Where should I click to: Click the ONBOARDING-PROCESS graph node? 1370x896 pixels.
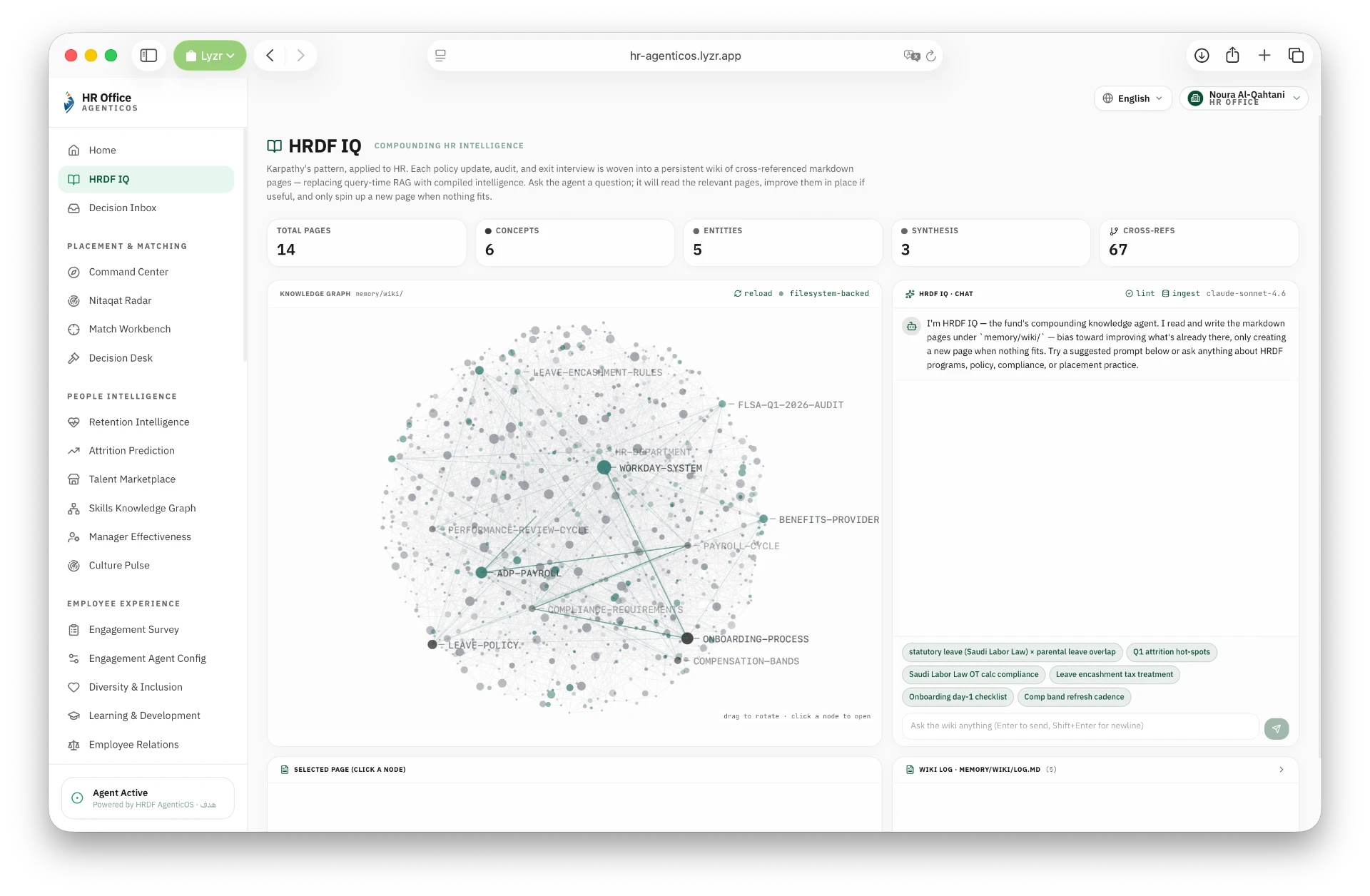pos(687,638)
